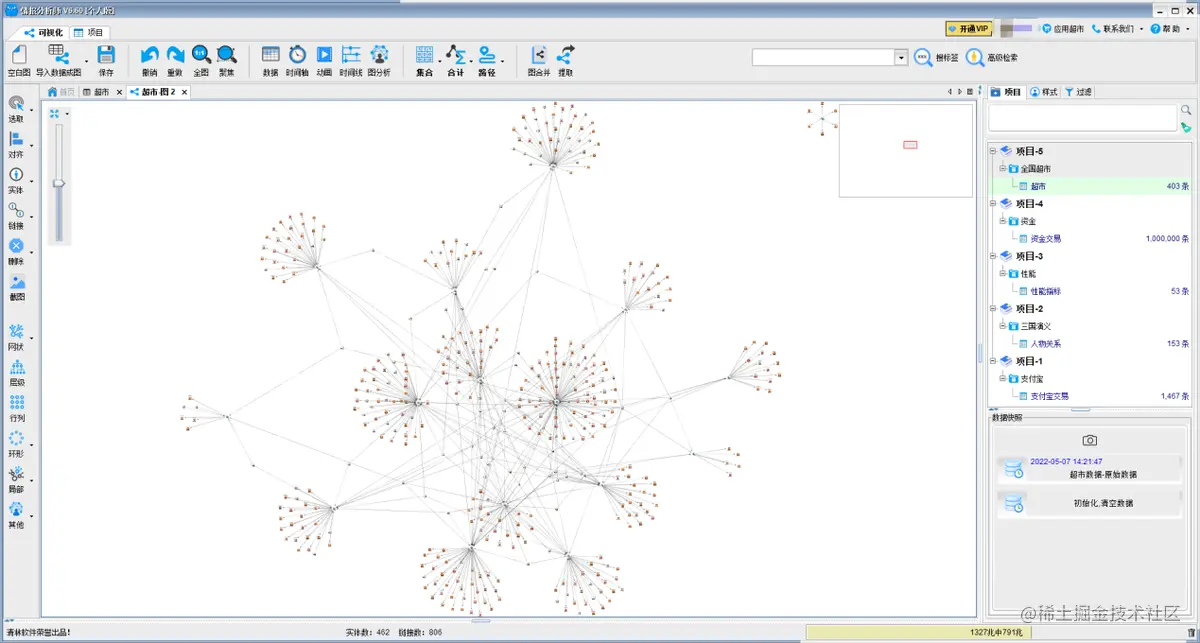Create a new blank graph (空白图)

pos(18,60)
